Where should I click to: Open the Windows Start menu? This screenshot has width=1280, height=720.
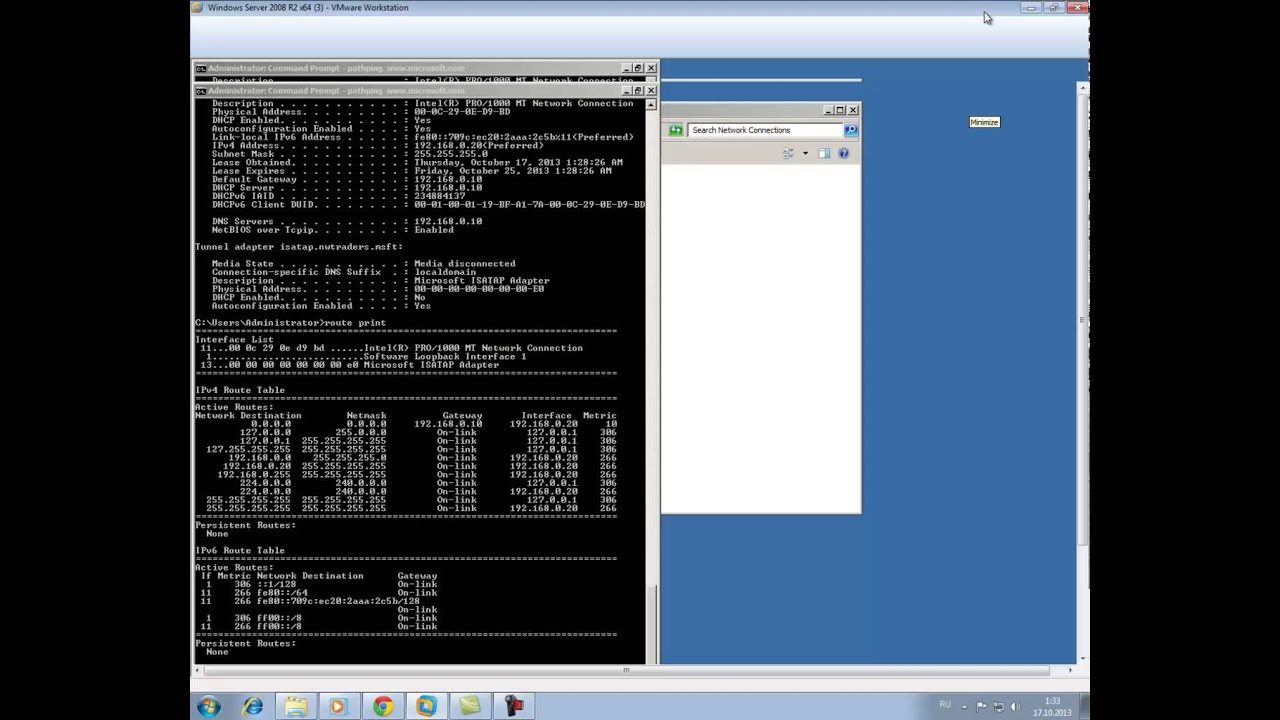tap(208, 707)
